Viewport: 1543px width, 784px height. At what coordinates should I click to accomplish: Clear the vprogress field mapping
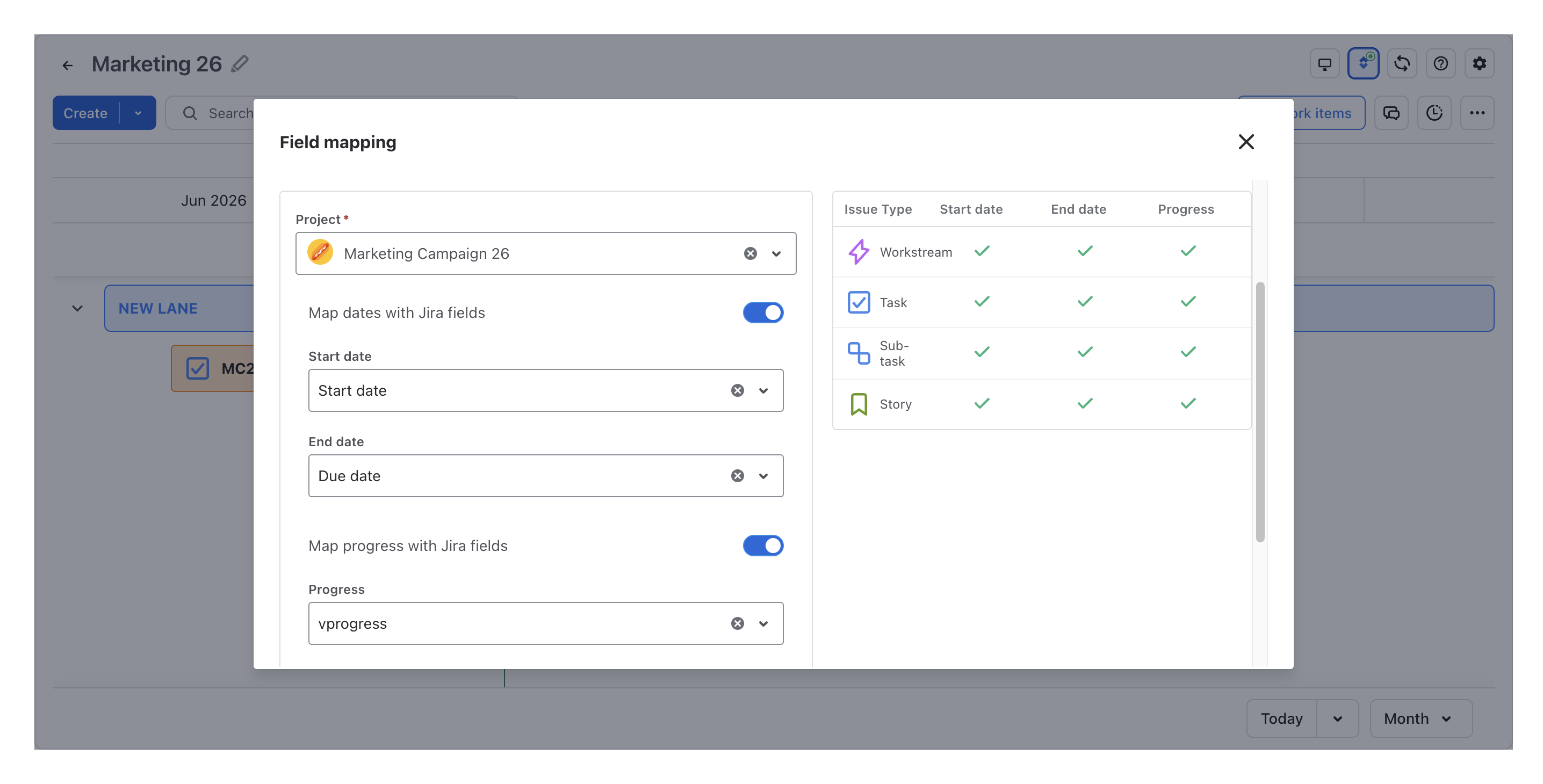click(x=737, y=623)
